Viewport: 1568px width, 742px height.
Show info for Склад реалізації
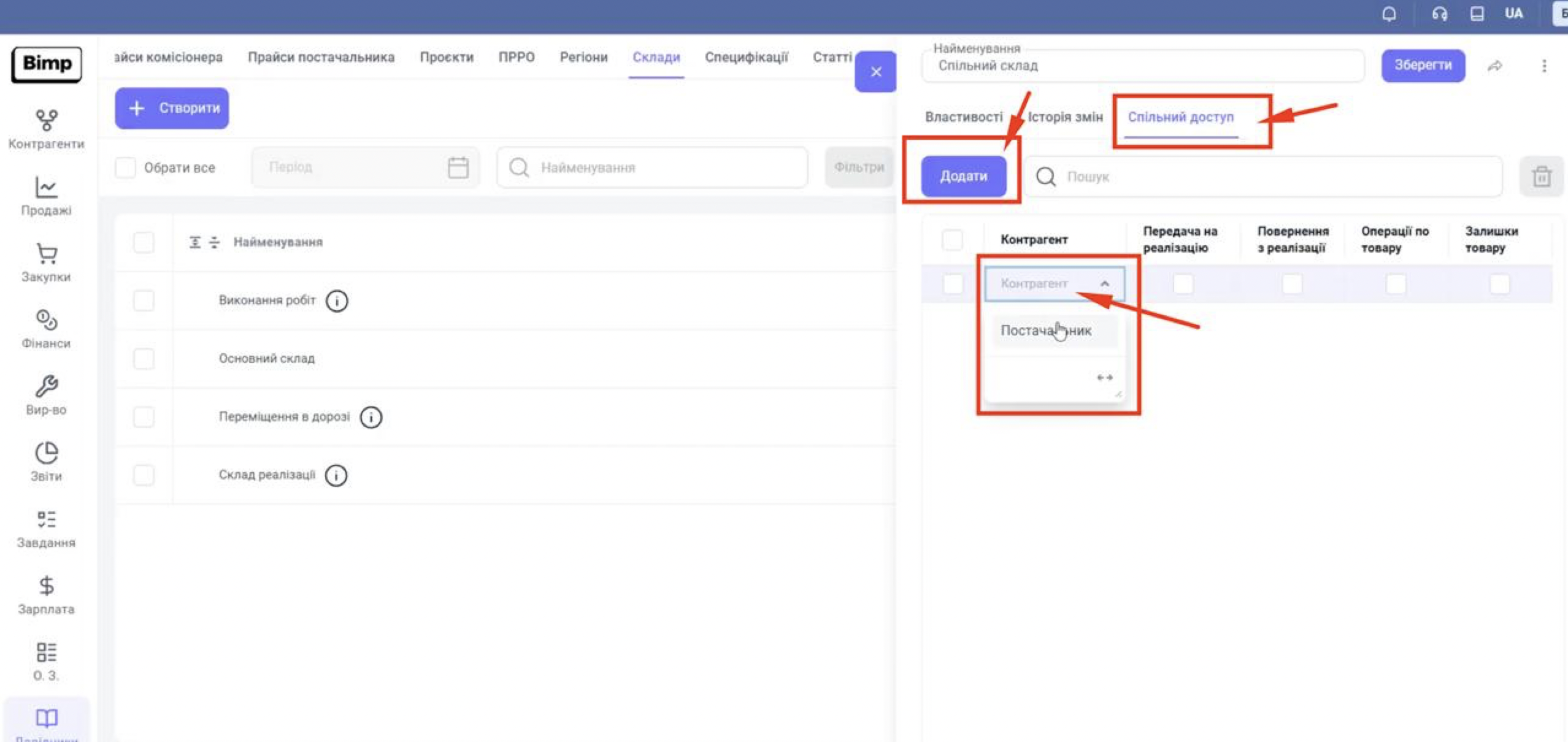(x=336, y=475)
